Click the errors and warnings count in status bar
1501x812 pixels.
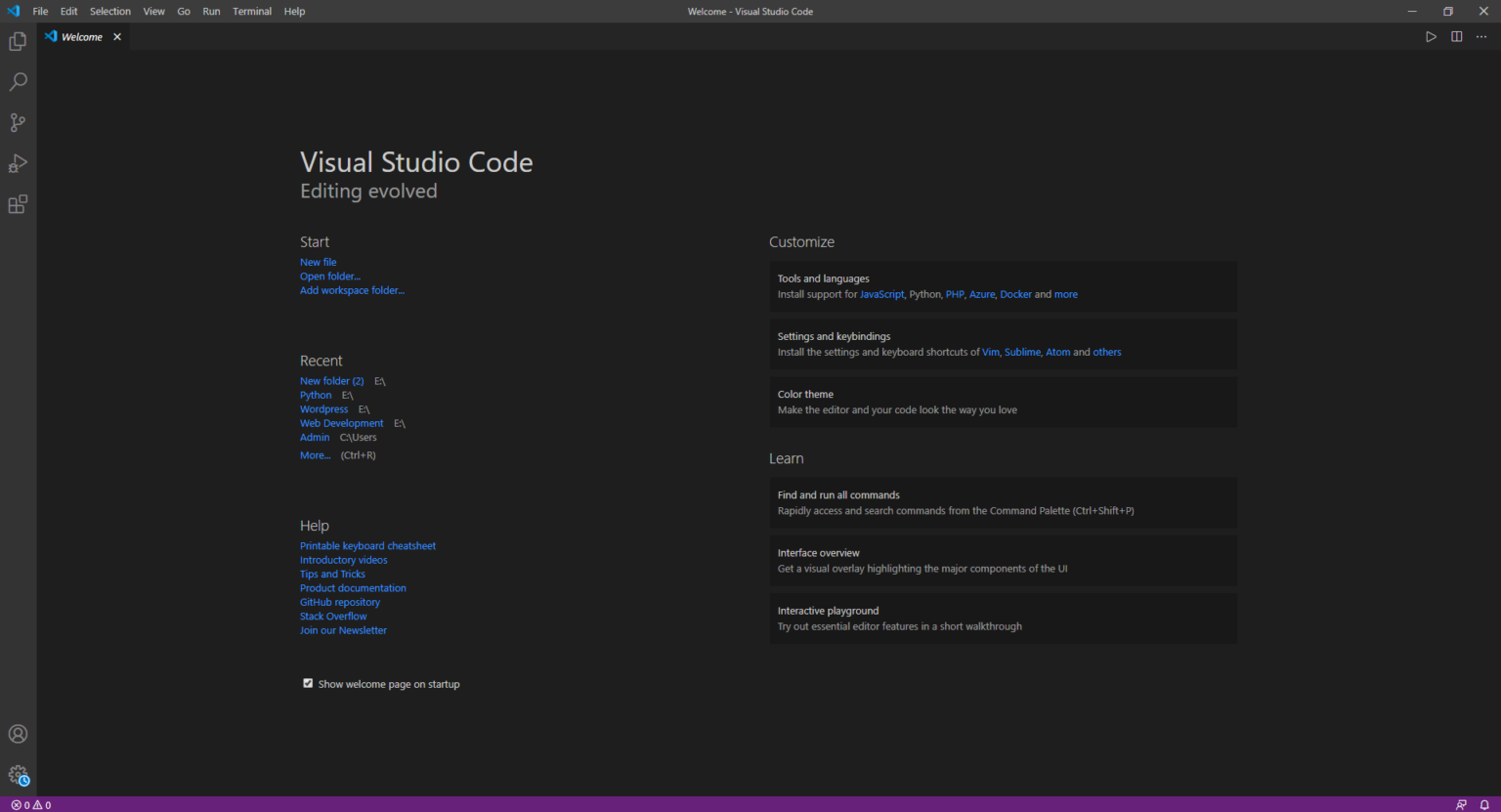click(30, 805)
